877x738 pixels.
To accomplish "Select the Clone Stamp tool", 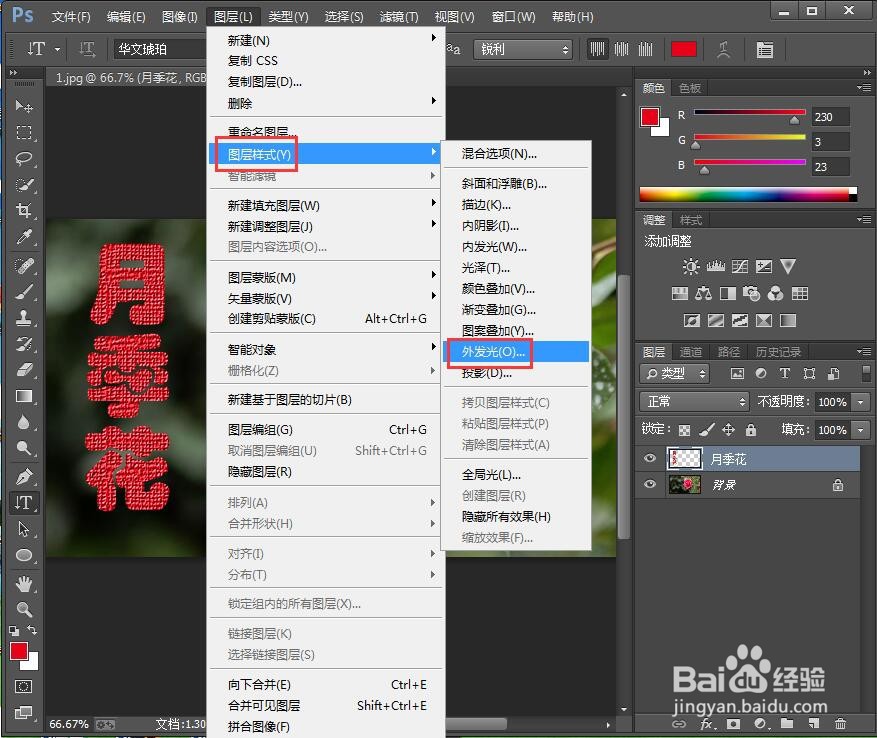I will (x=23, y=318).
